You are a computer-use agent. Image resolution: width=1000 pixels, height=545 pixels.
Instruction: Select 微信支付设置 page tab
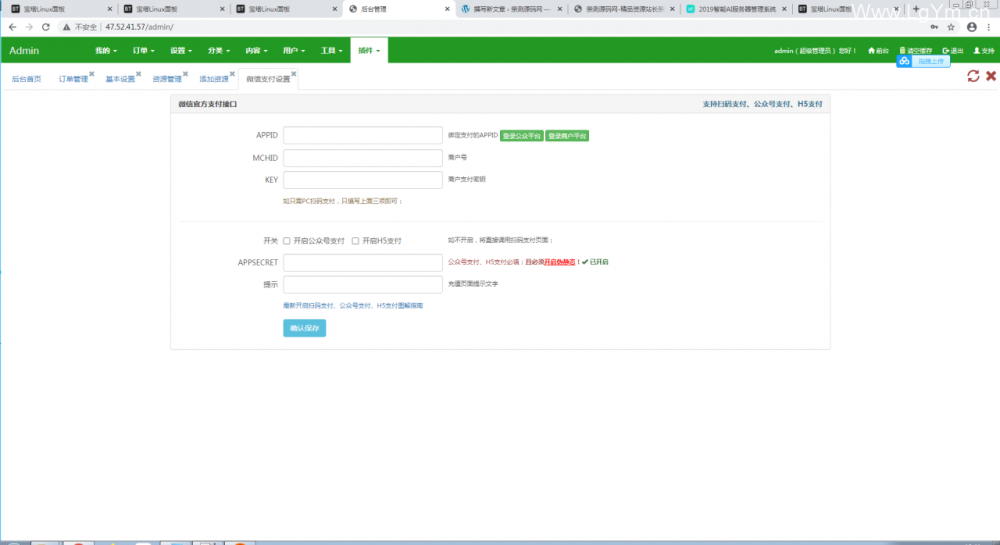268,79
